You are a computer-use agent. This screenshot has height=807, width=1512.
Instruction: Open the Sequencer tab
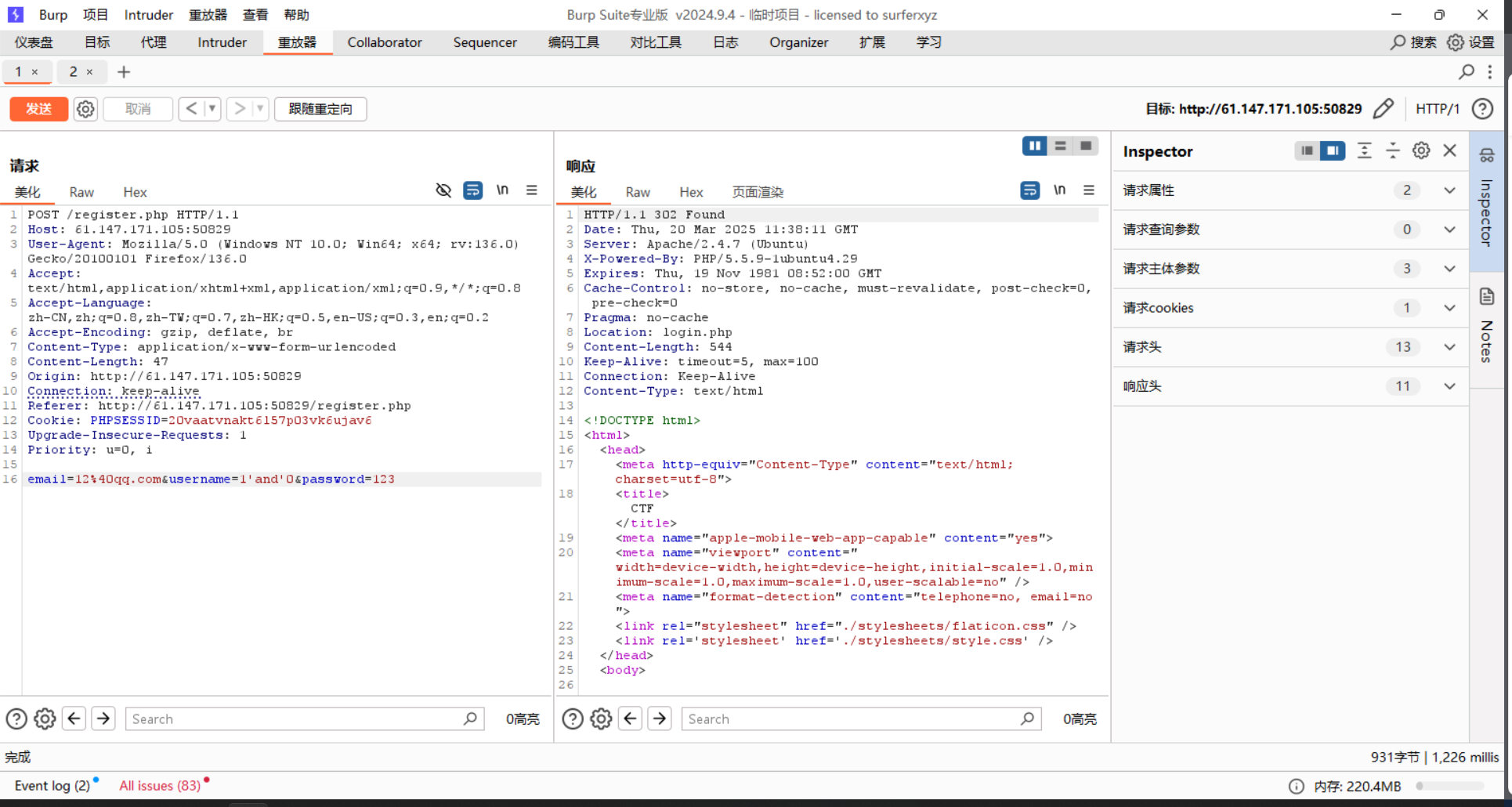[485, 42]
